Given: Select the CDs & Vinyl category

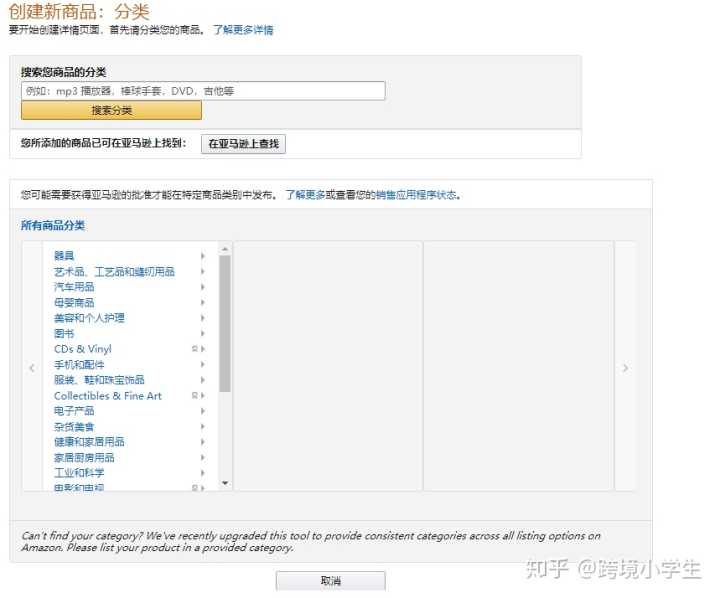Looking at the screenshot, I should point(83,349).
